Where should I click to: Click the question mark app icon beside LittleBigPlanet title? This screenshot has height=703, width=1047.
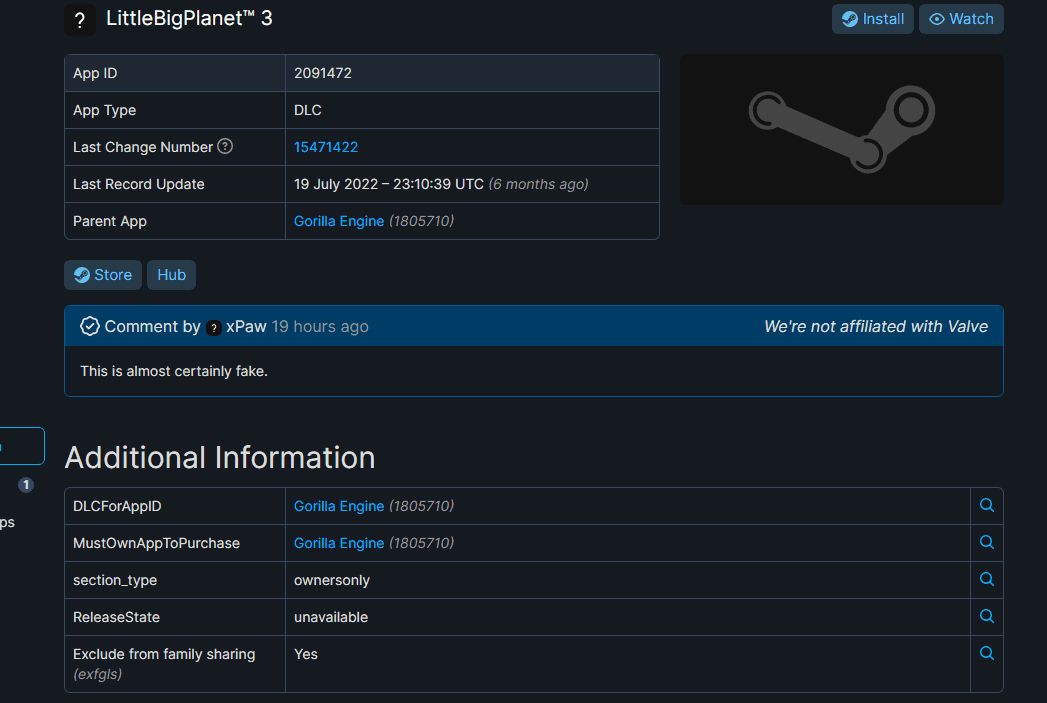pos(80,20)
